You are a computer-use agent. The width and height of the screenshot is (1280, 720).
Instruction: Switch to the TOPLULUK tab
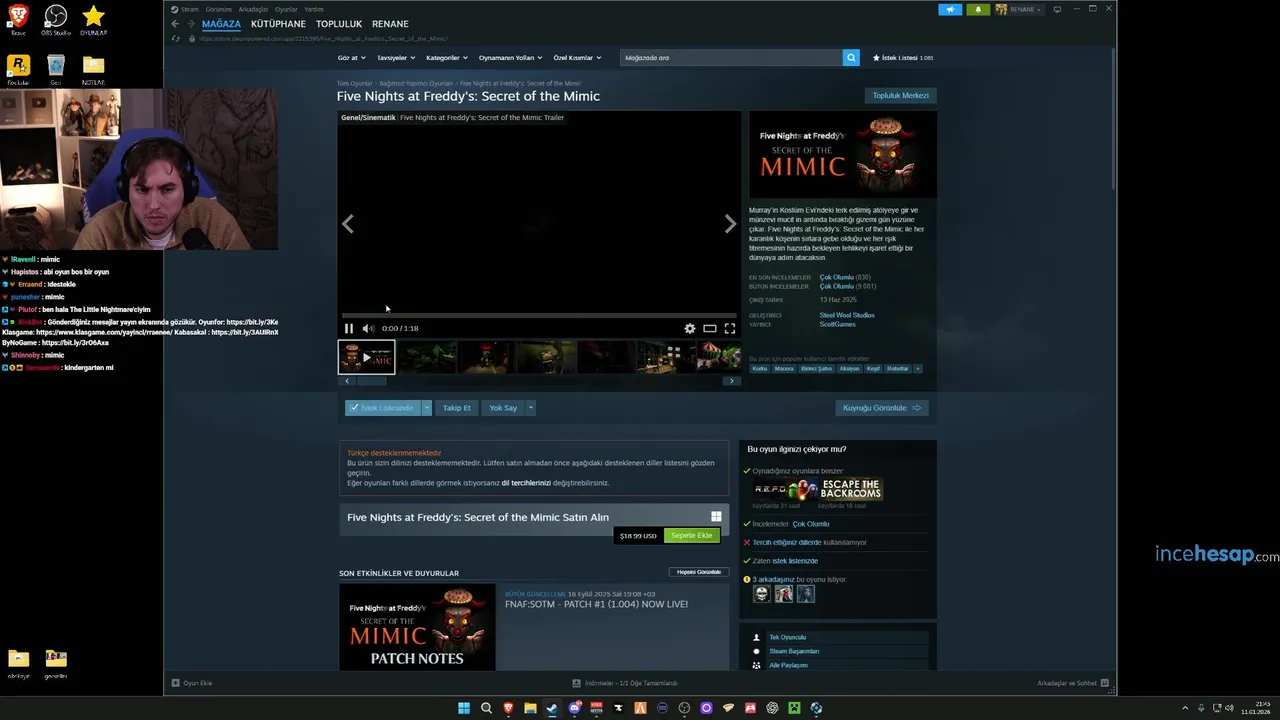[339, 24]
